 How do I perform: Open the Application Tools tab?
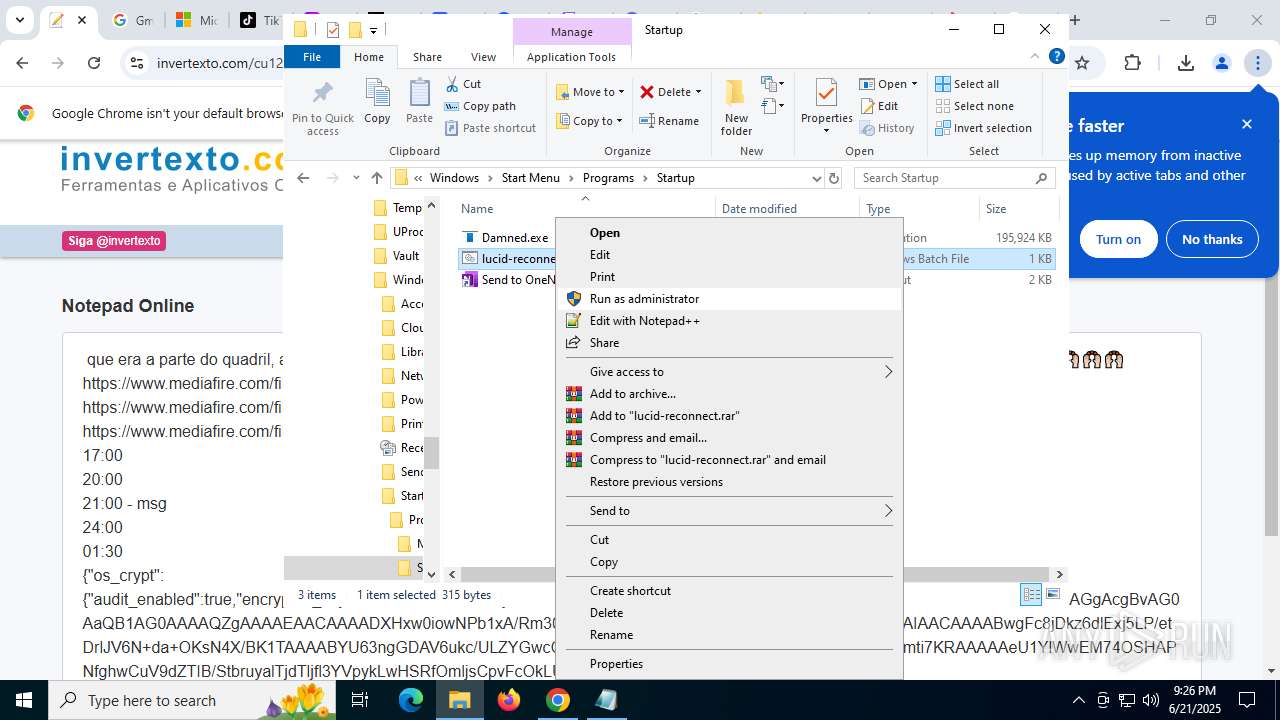coord(571,57)
